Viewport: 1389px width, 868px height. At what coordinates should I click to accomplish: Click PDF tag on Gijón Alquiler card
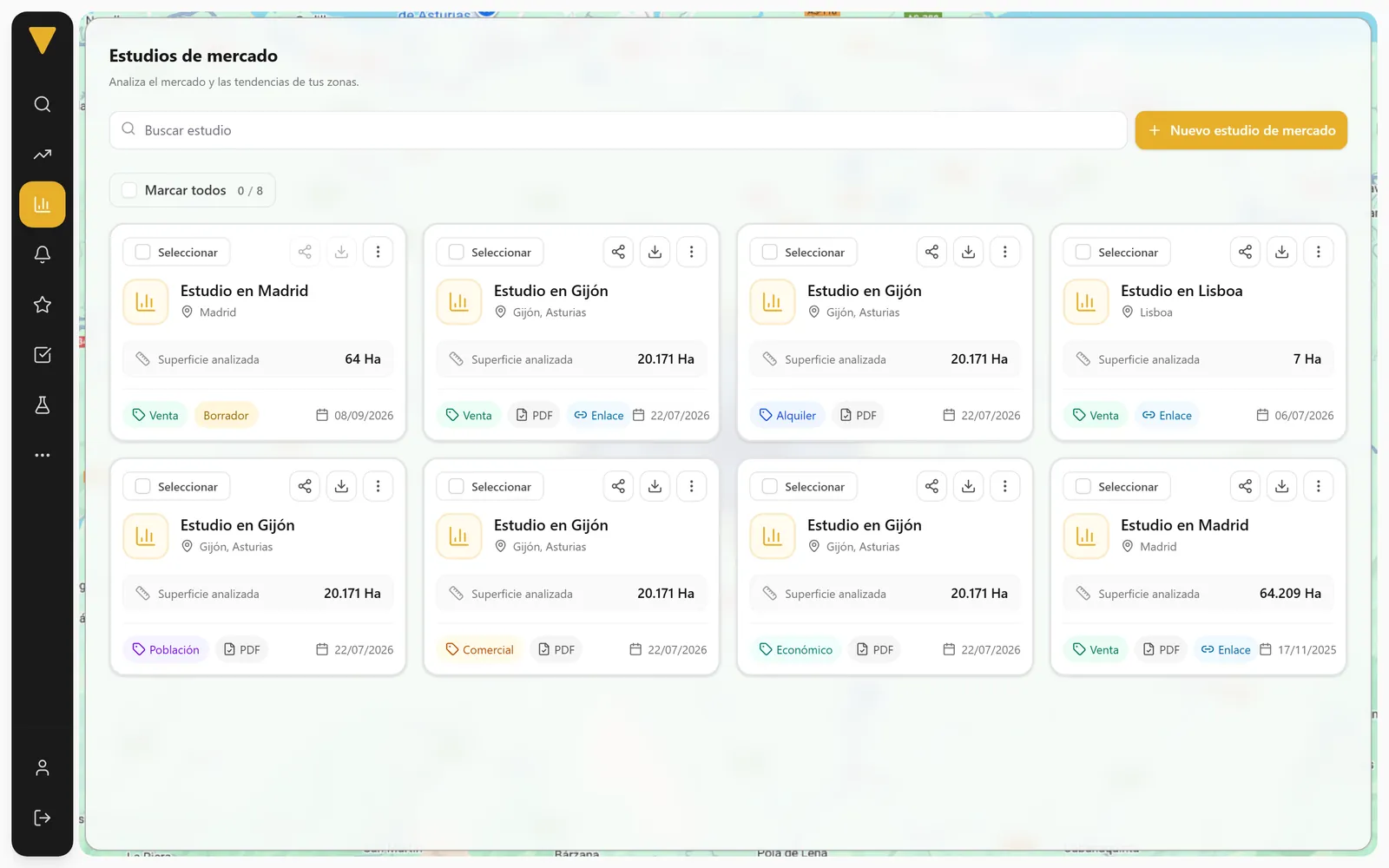pos(858,415)
